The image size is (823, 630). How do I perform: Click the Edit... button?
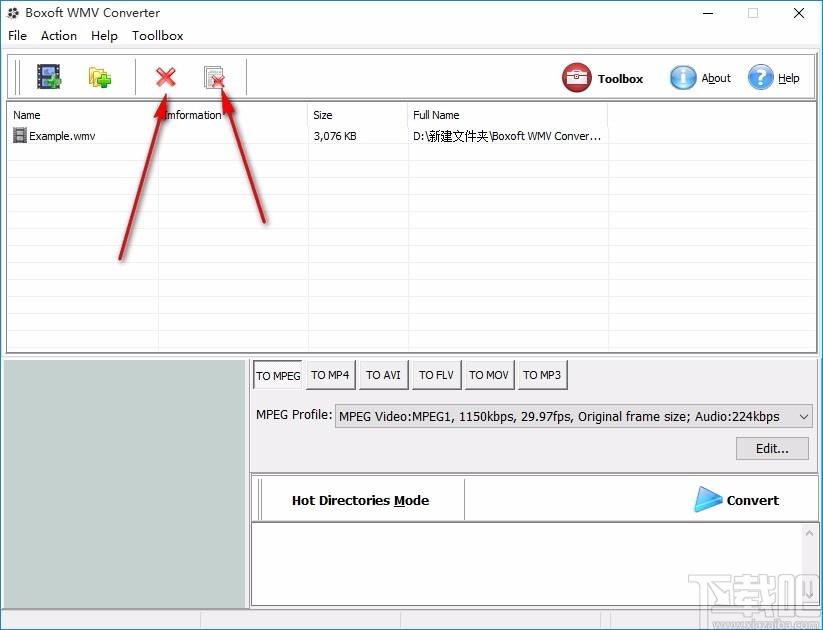click(772, 448)
